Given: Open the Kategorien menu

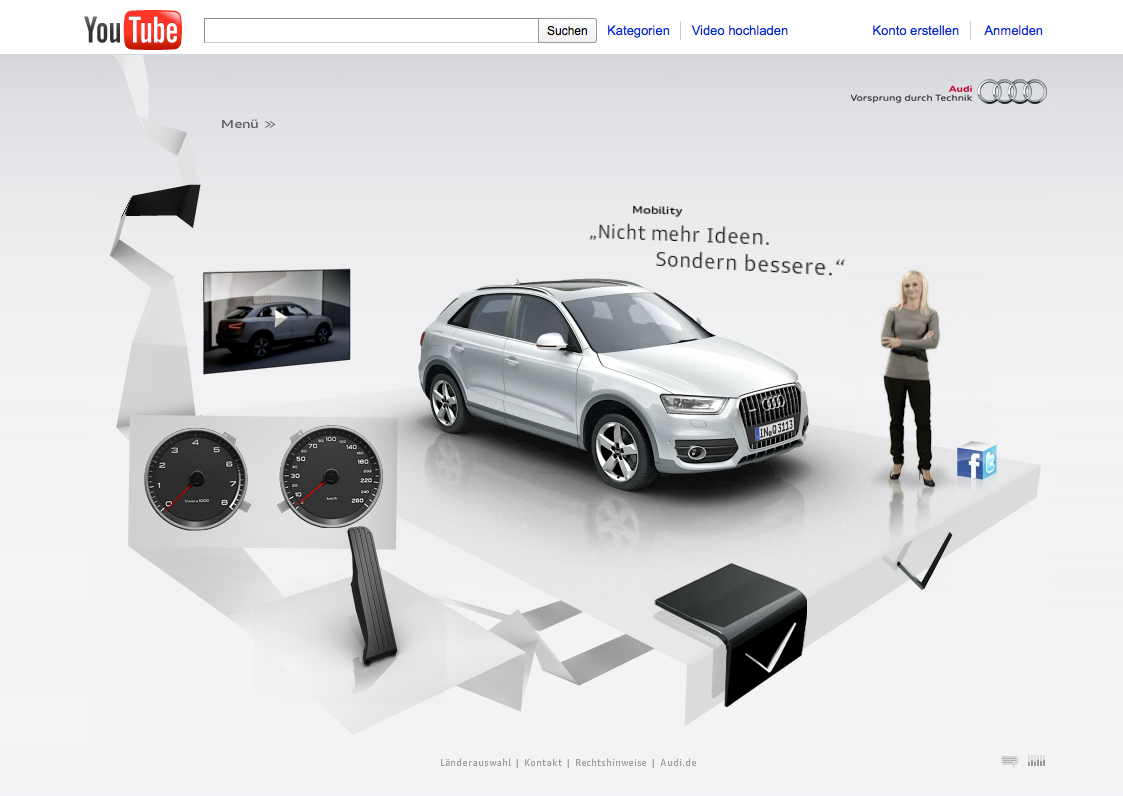Looking at the screenshot, I should point(638,31).
